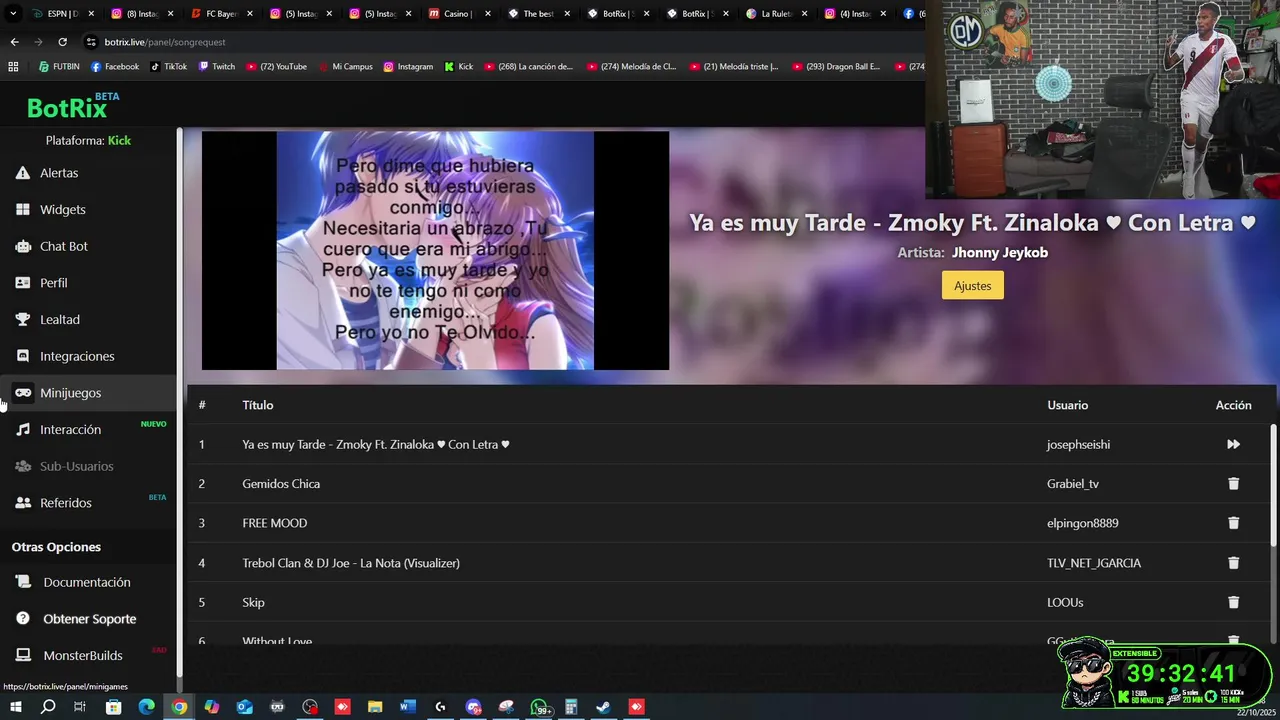The height and width of the screenshot is (720, 1280).
Task: Switch to The best tab
Action: 537,14
